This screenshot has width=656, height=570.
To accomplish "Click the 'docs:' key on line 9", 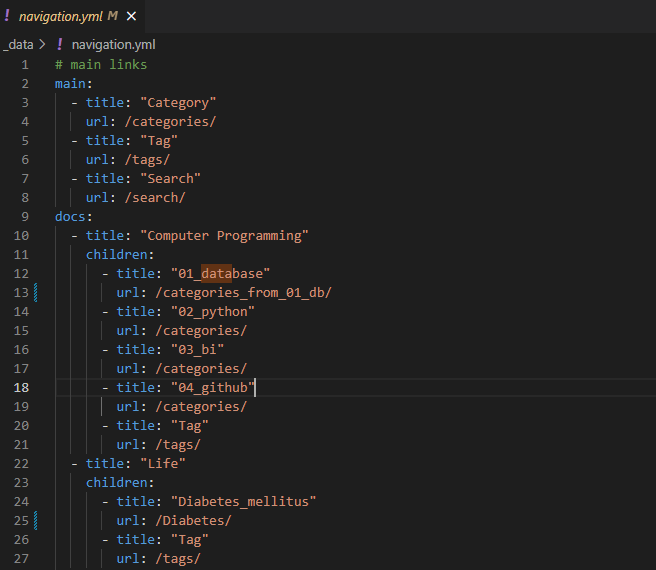I will 73,216.
